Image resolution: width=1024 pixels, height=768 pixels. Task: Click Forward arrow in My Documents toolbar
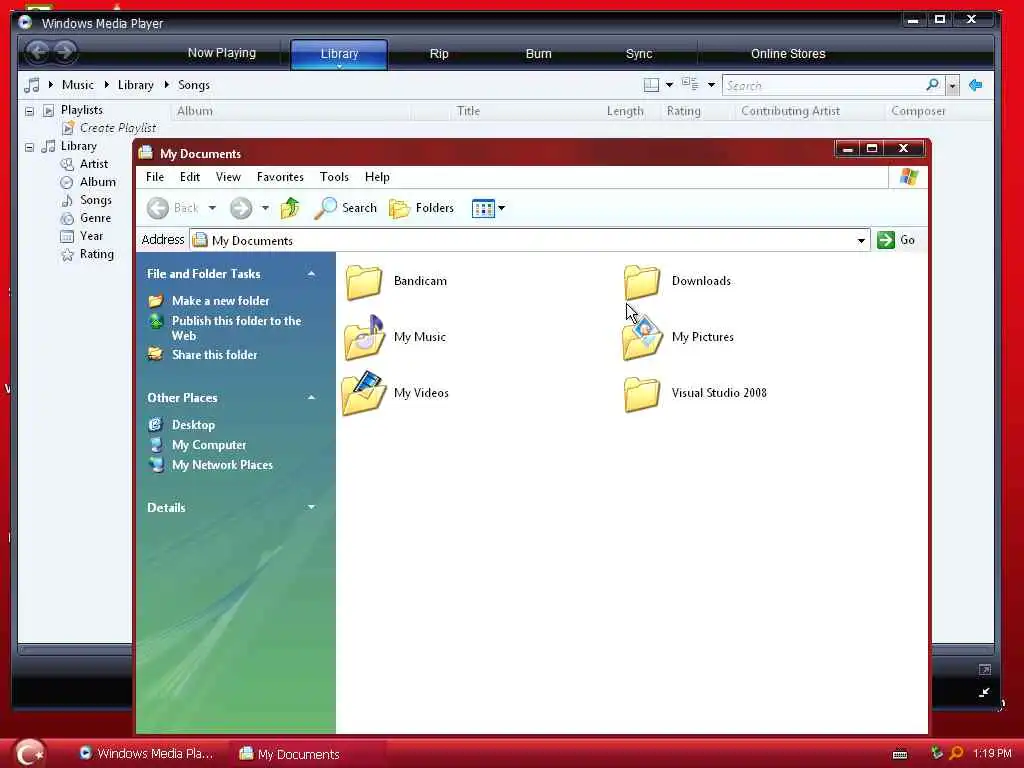tap(241, 208)
